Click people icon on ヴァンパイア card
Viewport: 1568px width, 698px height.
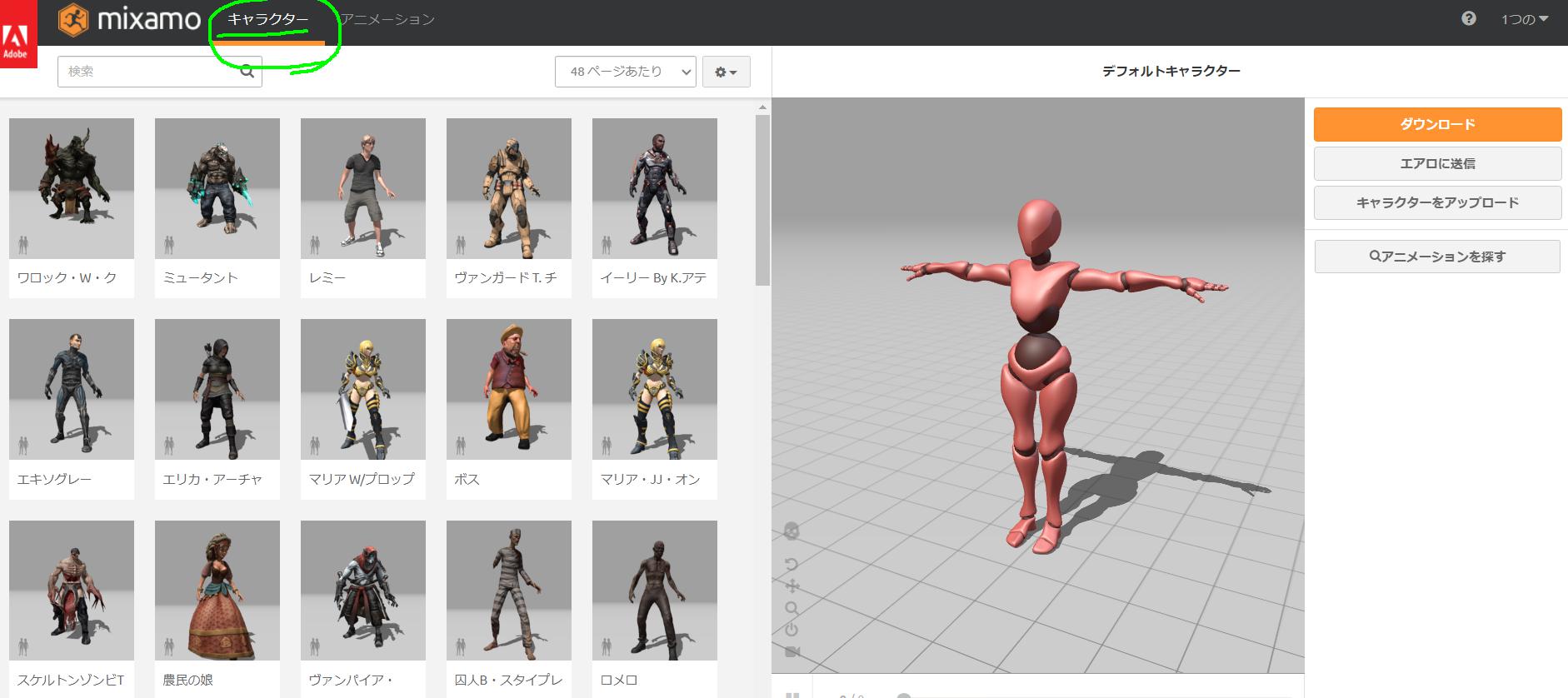pyautogui.click(x=315, y=647)
